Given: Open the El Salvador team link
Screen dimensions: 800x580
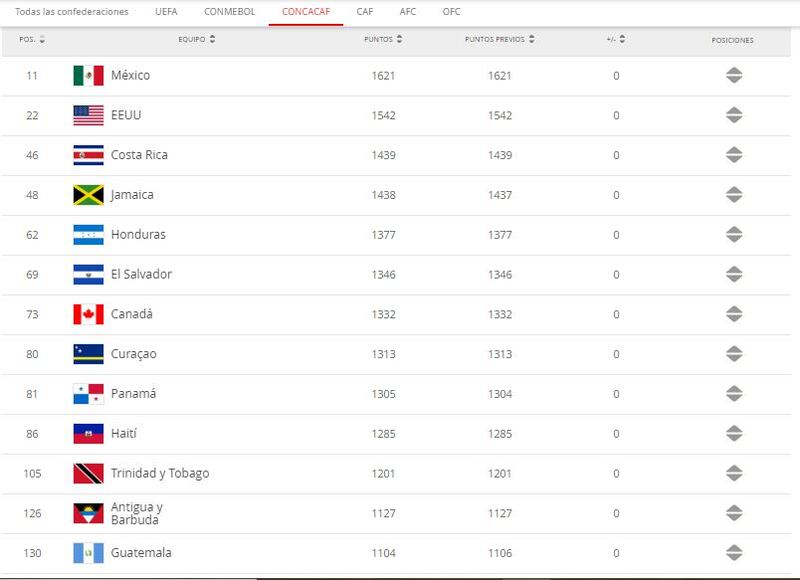Looking at the screenshot, I should point(141,275).
